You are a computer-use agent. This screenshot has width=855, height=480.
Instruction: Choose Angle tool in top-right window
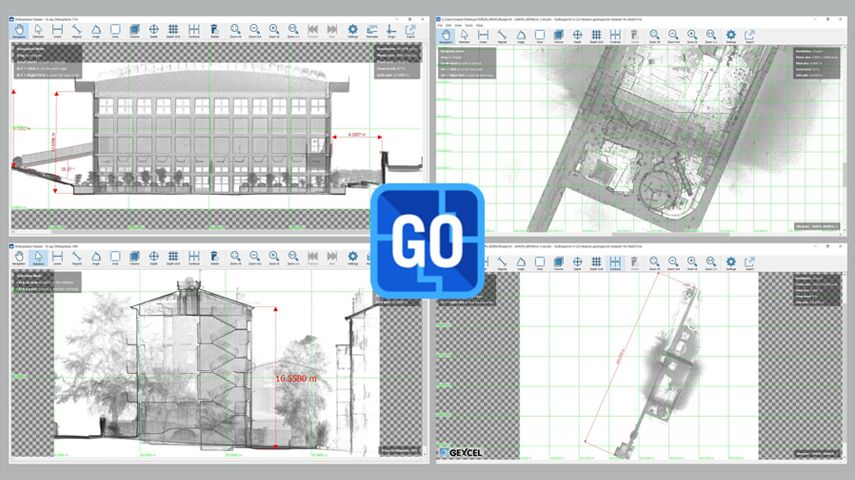pyautogui.click(x=521, y=36)
